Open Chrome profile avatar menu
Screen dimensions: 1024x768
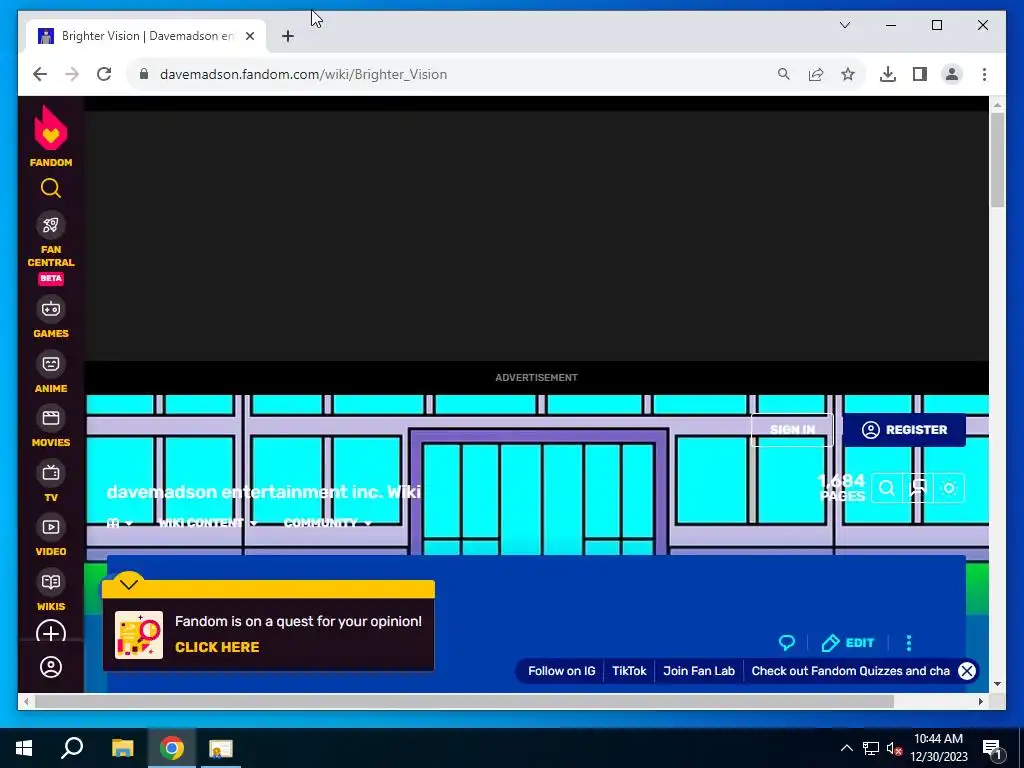point(952,74)
